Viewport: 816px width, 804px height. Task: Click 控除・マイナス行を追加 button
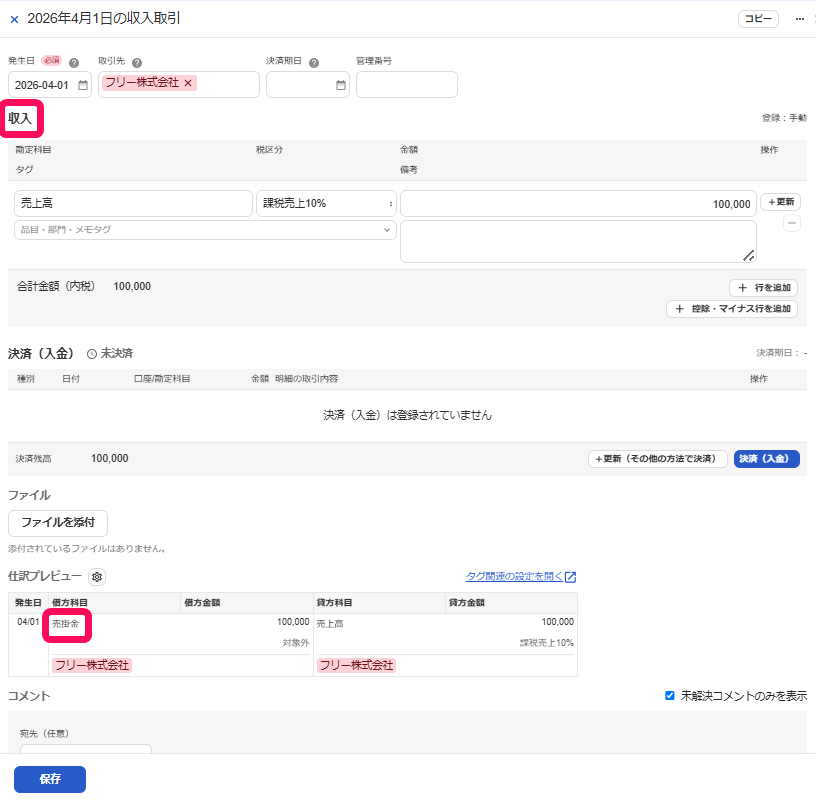(732, 309)
